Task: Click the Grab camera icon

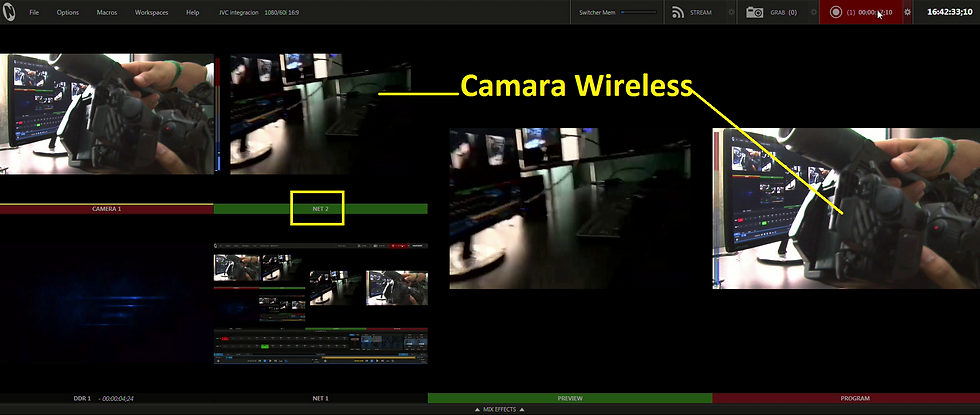Action: pos(755,12)
